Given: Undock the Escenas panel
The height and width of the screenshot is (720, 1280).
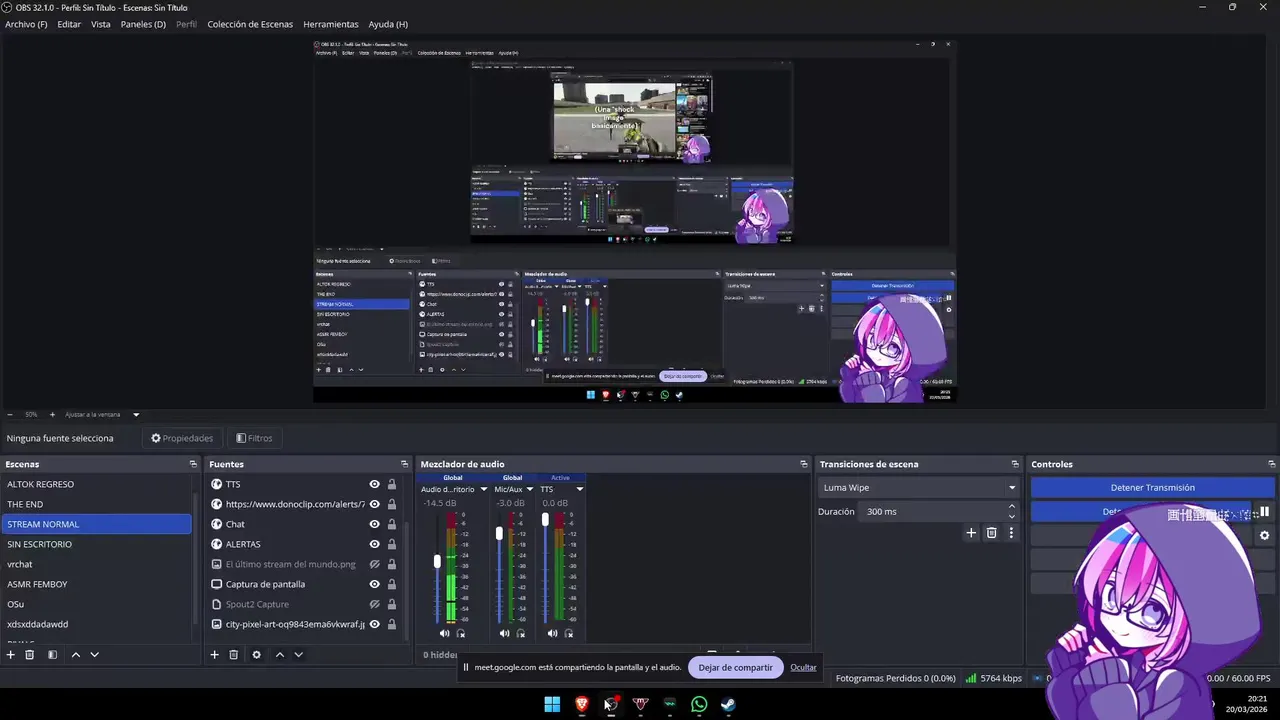Looking at the screenshot, I should 193,464.
